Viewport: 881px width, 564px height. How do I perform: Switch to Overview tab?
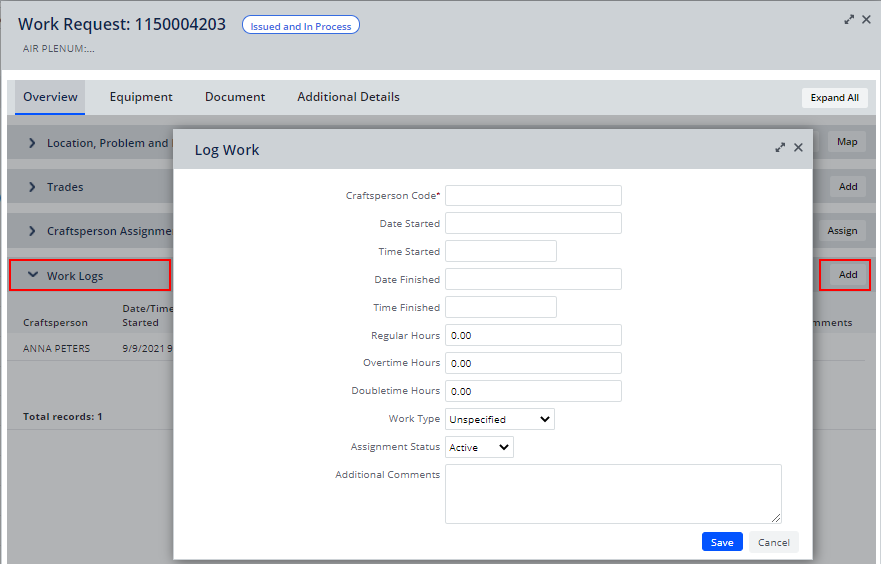coord(50,97)
